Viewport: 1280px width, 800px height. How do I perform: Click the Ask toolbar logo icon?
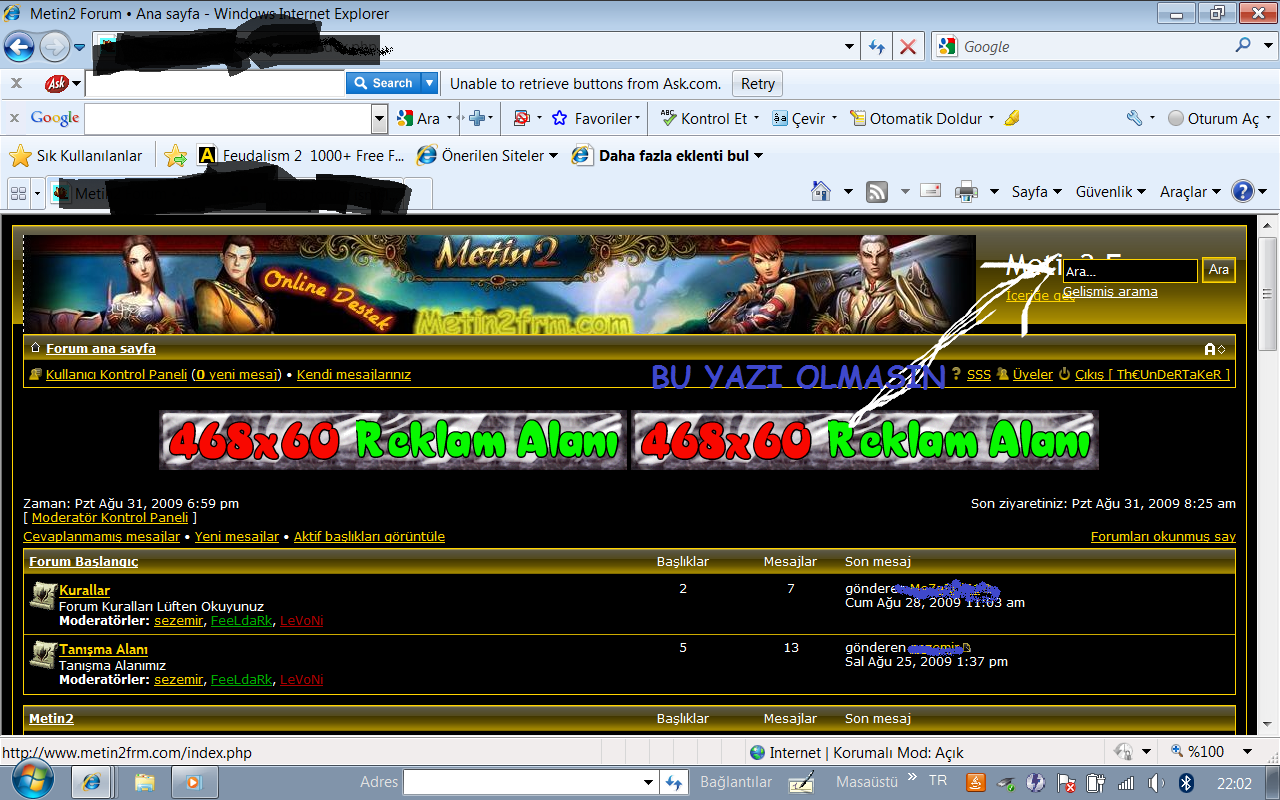coord(57,84)
